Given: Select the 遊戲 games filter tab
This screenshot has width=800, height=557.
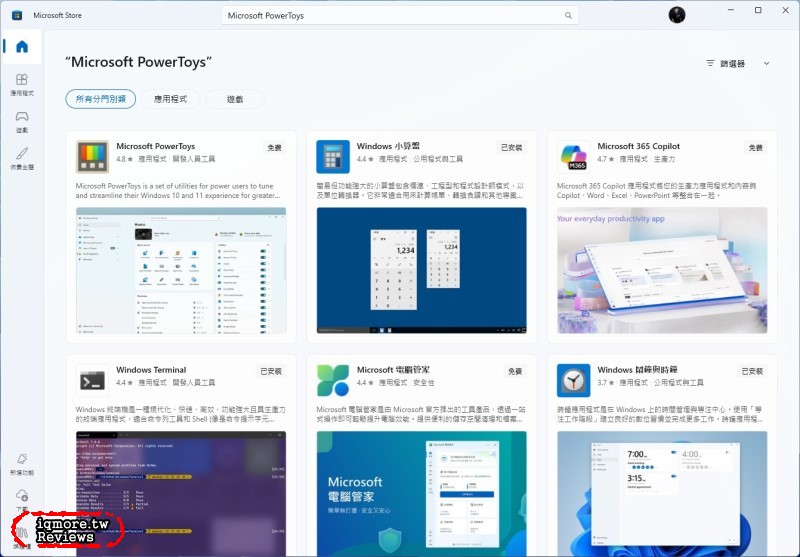Looking at the screenshot, I should click(235, 99).
